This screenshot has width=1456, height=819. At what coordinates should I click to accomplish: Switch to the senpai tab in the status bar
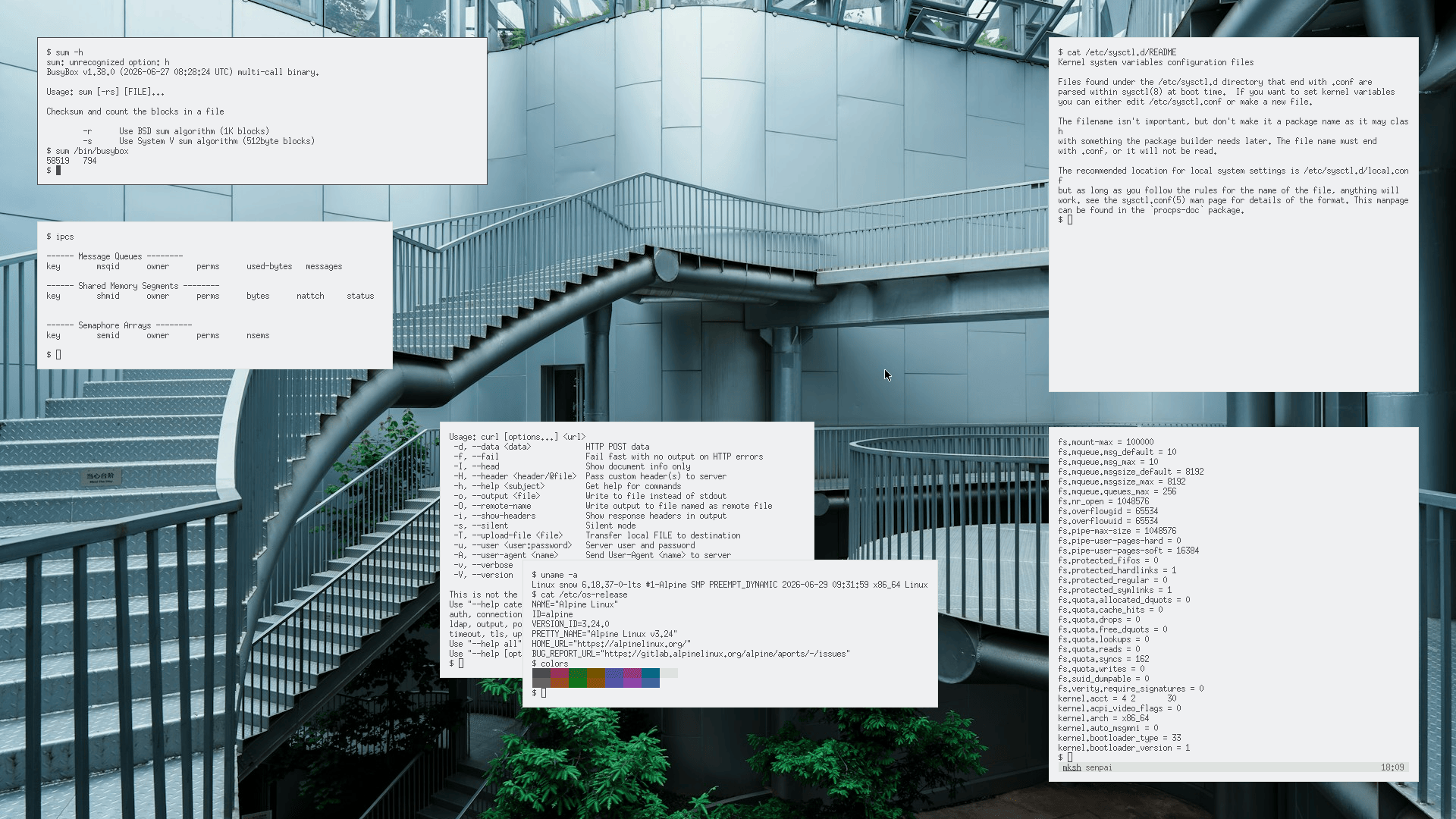tap(1099, 767)
